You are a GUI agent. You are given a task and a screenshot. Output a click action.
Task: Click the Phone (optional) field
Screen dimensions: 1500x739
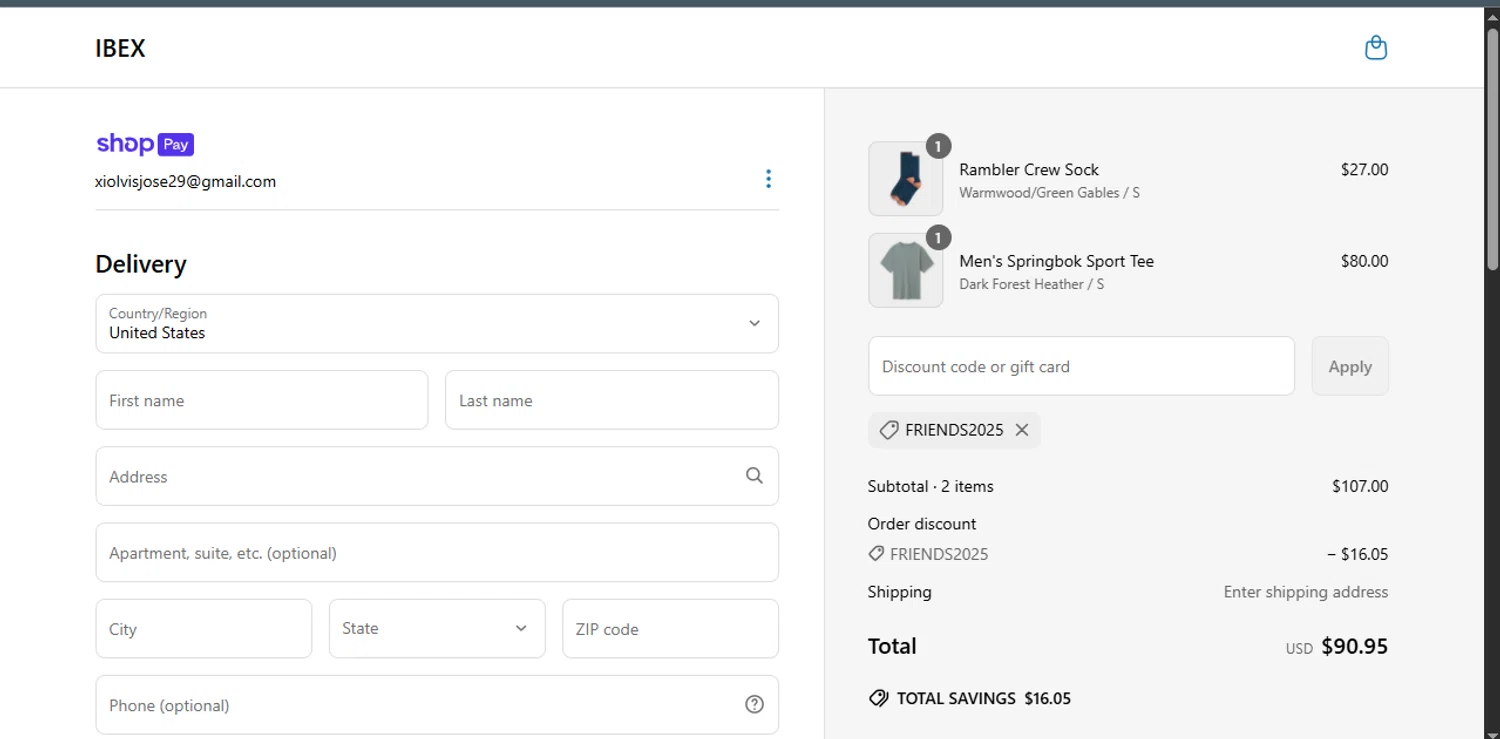point(437,705)
